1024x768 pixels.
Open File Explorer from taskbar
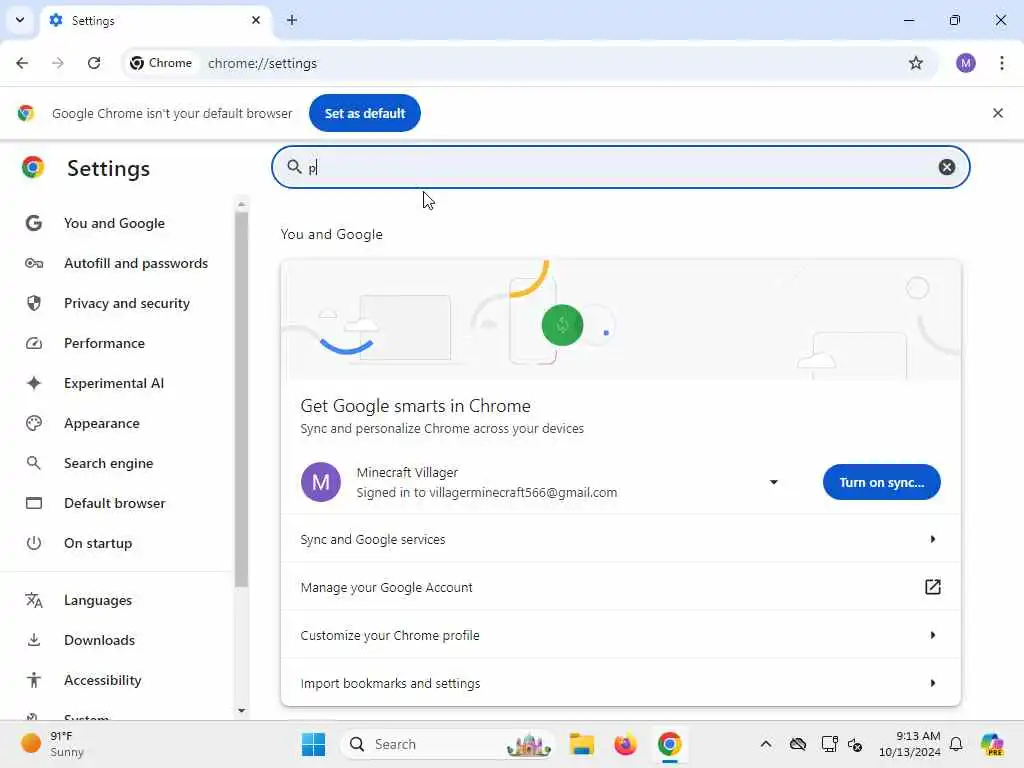pyautogui.click(x=581, y=744)
